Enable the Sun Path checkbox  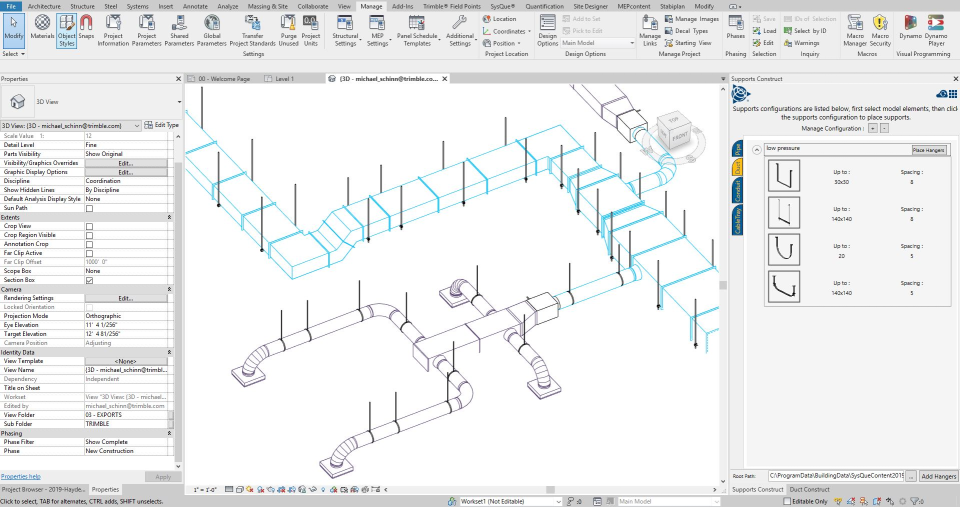[x=89, y=208]
